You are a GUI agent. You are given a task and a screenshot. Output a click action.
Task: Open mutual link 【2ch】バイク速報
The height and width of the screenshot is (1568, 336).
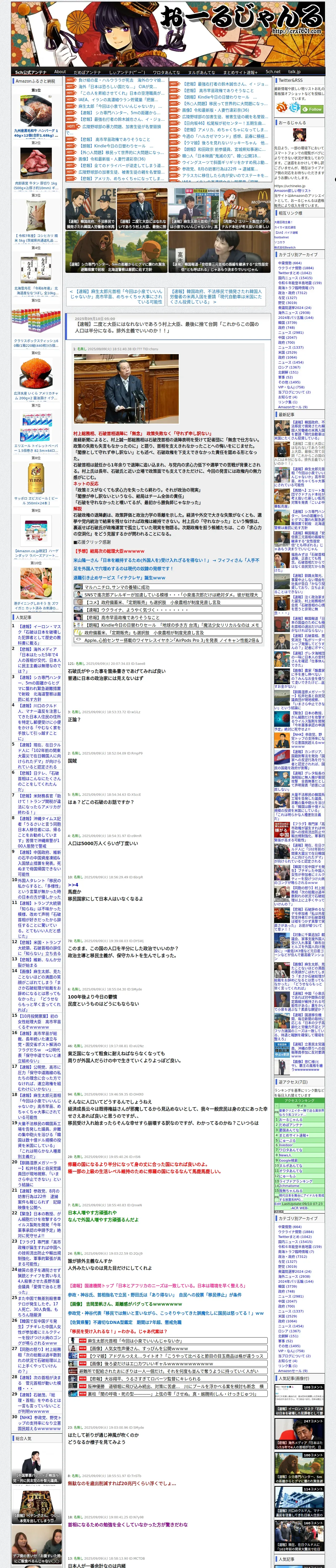coord(287,233)
